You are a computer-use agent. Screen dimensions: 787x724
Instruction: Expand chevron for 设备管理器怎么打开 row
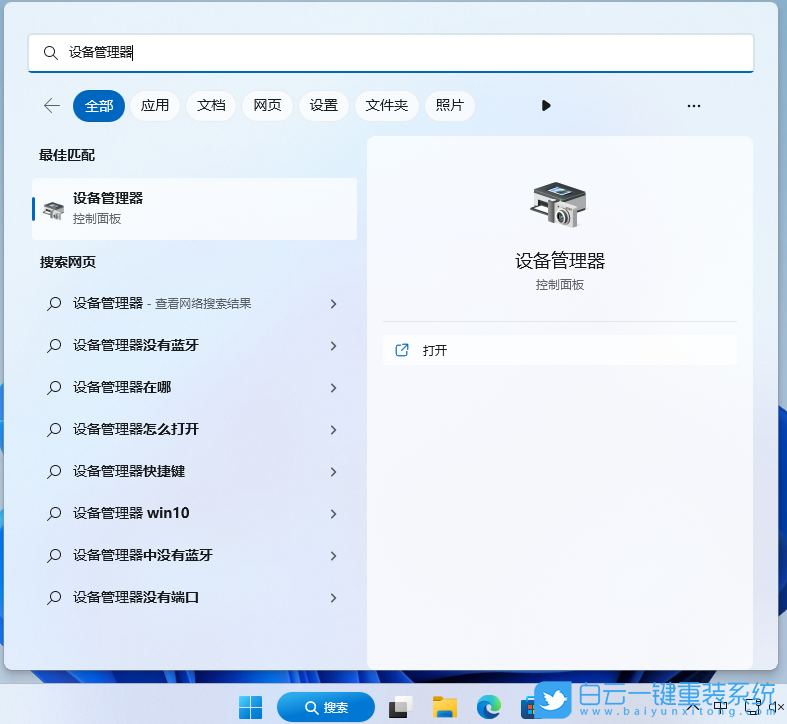pos(333,430)
